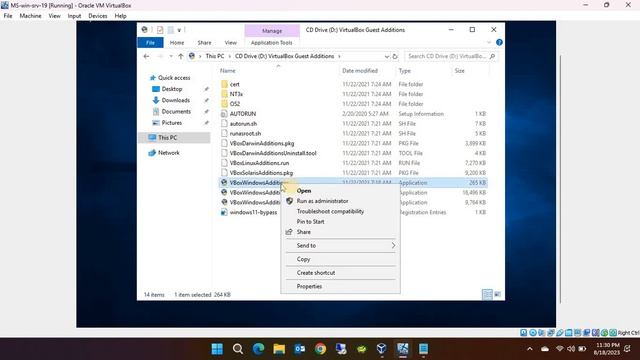
Task: Click Copy in the context menu
Action: coord(303,259)
